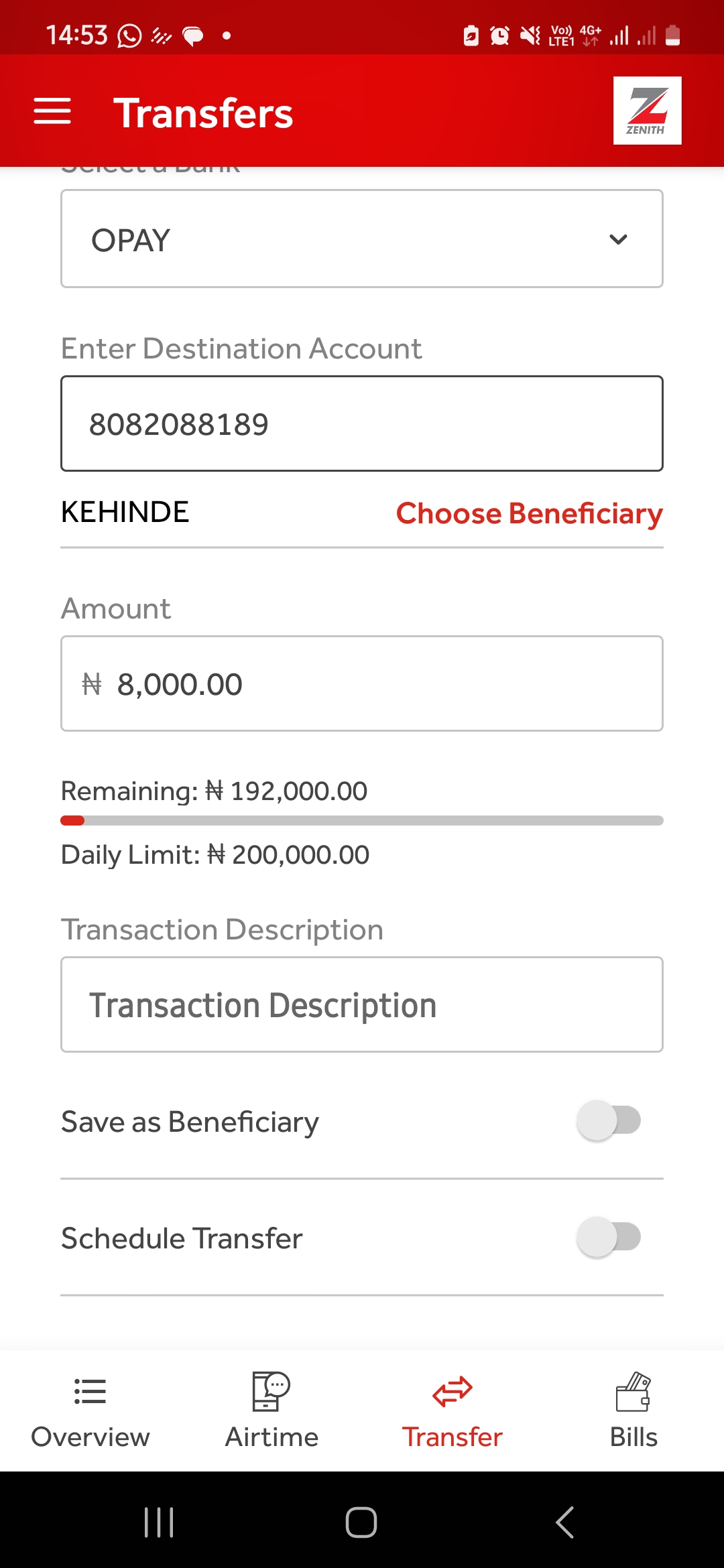Open the hamburger menu
The width and height of the screenshot is (724, 1568).
(x=52, y=111)
